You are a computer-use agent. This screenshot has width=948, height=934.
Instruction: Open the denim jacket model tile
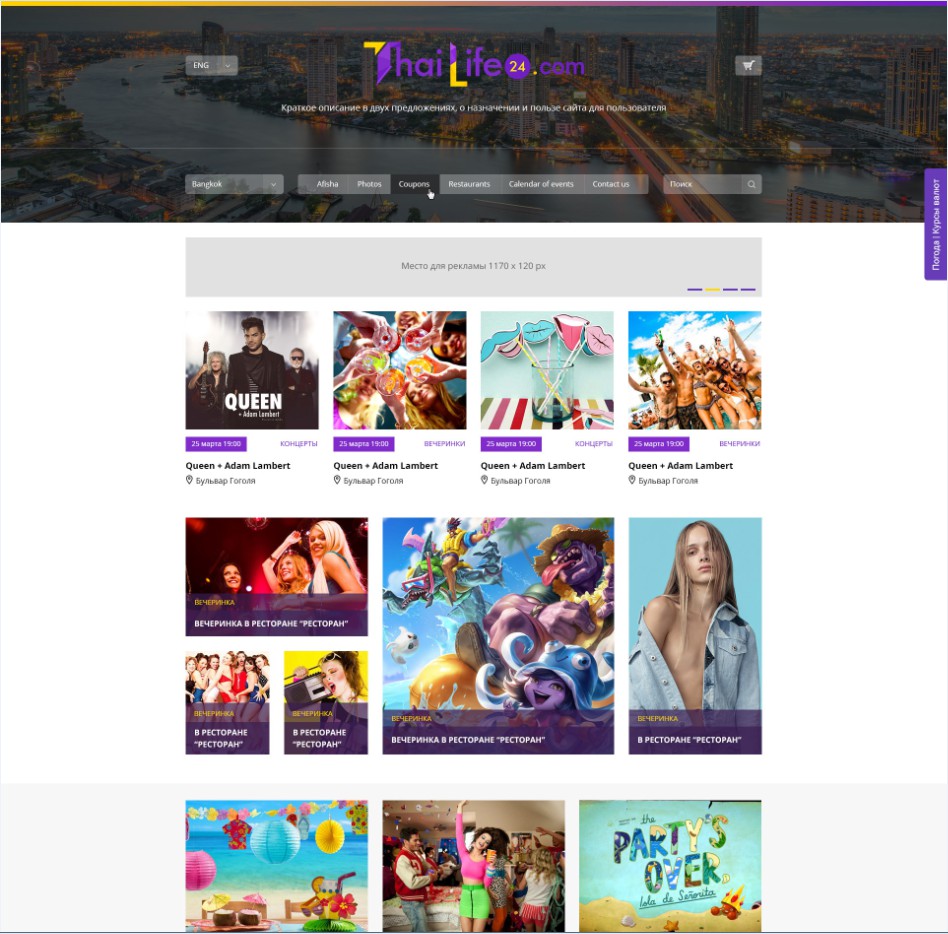695,635
